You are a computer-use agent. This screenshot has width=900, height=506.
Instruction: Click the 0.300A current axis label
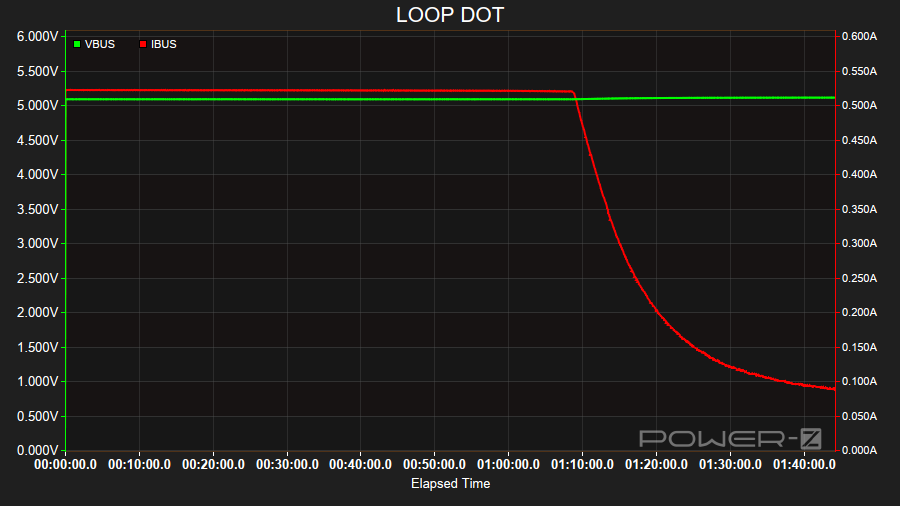[859, 244]
